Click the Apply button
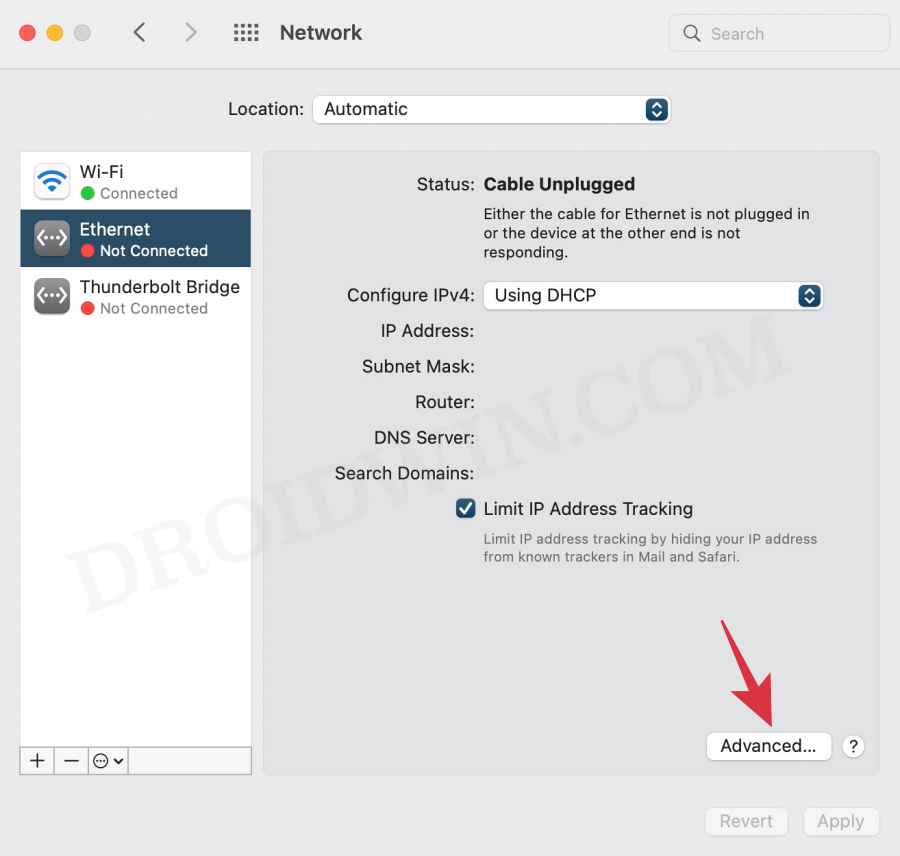 point(841,821)
